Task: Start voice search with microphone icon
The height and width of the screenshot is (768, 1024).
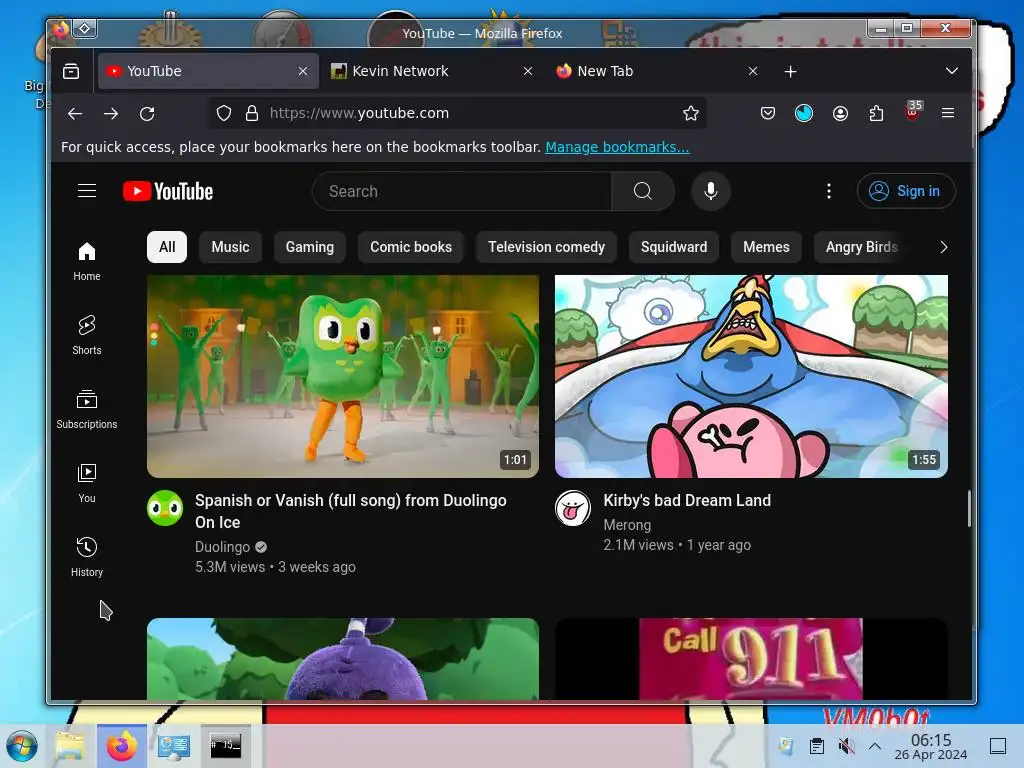Action: [711, 191]
